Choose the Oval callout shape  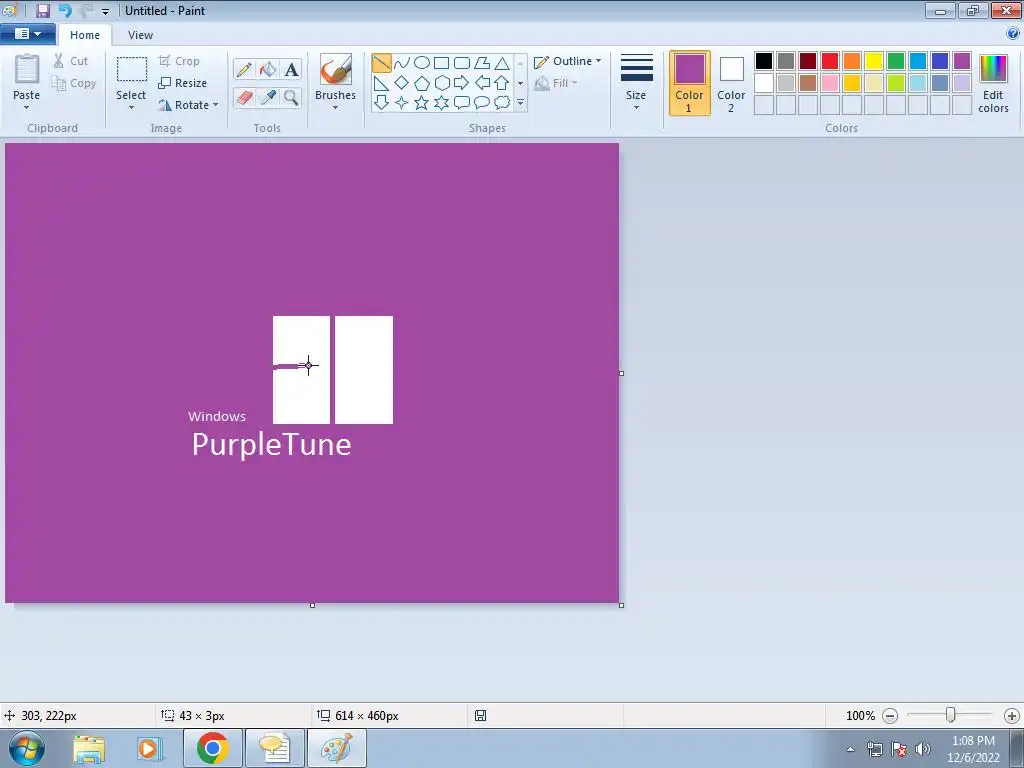482,103
